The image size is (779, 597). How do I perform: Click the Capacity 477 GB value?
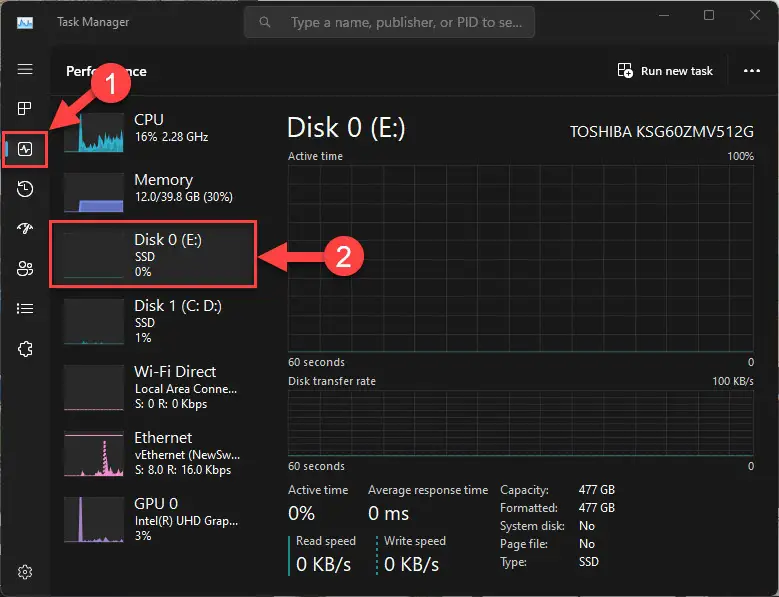point(597,490)
